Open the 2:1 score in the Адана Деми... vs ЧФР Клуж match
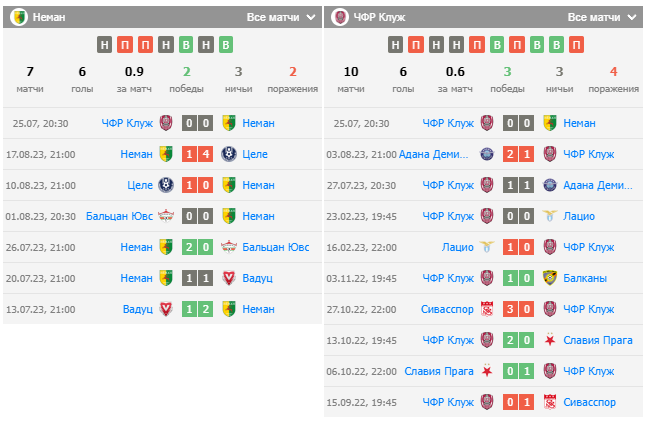The image size is (645, 435). [518, 154]
